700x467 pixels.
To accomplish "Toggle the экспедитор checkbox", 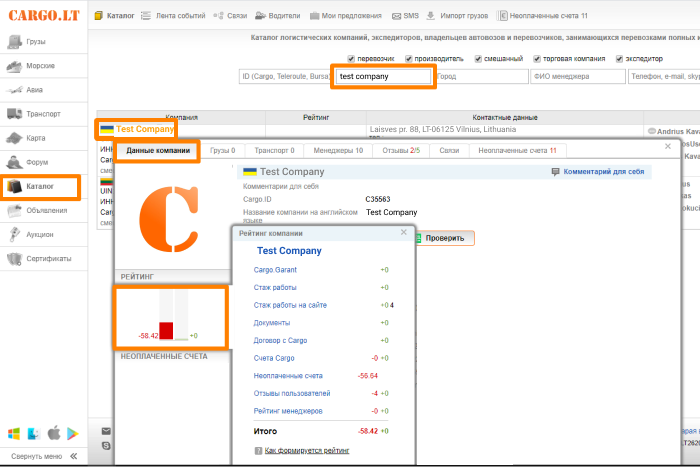I will [x=619, y=59].
